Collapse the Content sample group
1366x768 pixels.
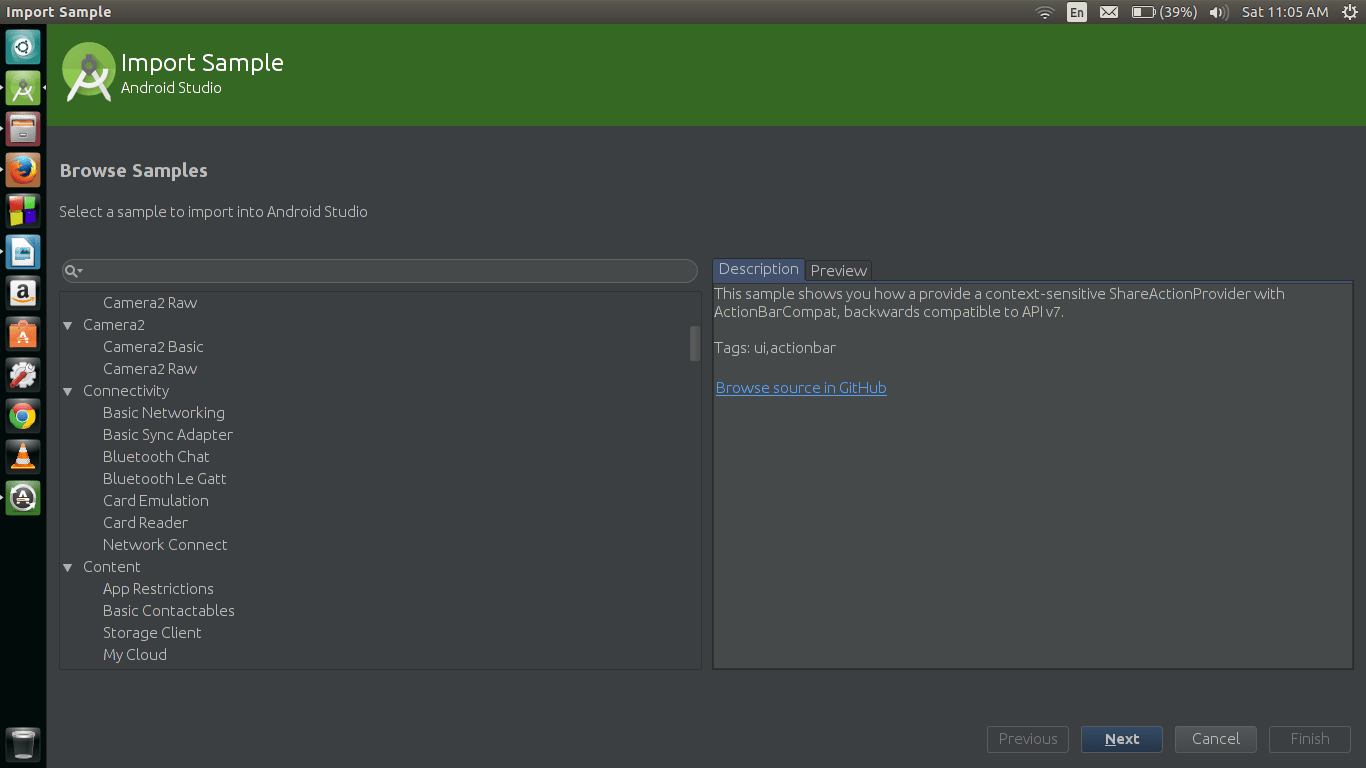(x=68, y=567)
